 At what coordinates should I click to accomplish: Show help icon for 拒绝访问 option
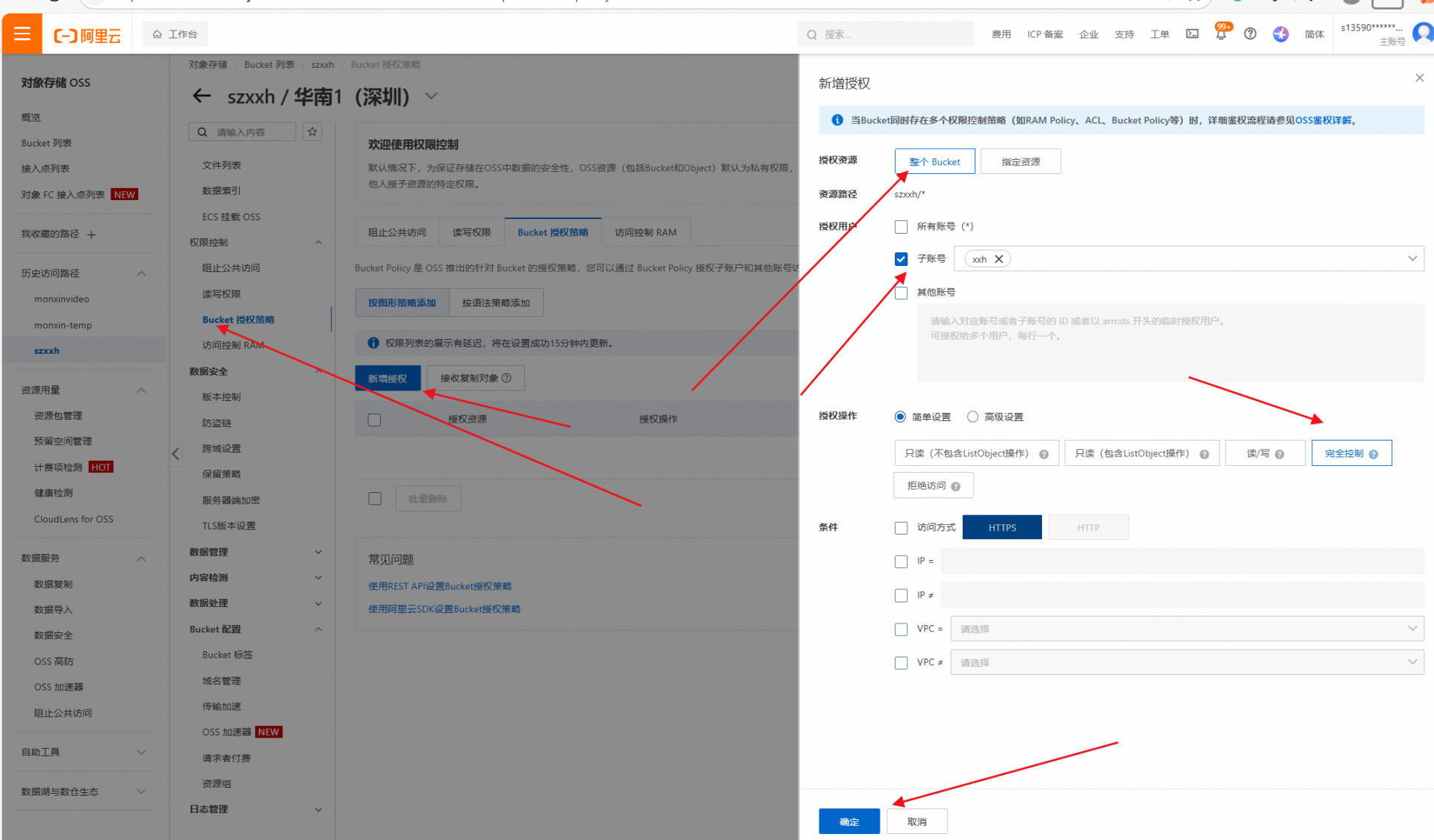pyautogui.click(x=955, y=486)
